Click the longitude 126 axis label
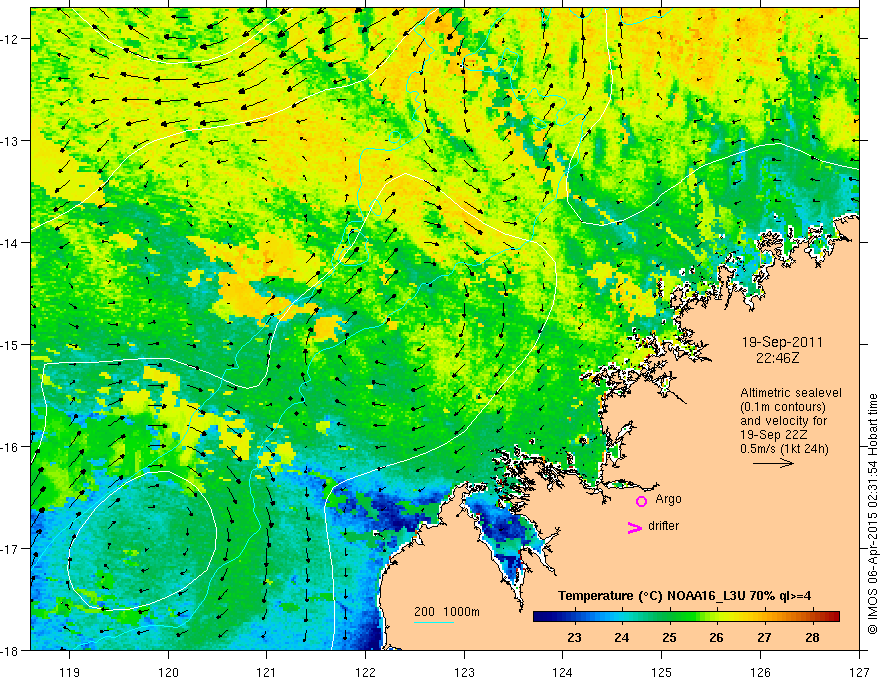The image size is (880, 680). point(760,672)
